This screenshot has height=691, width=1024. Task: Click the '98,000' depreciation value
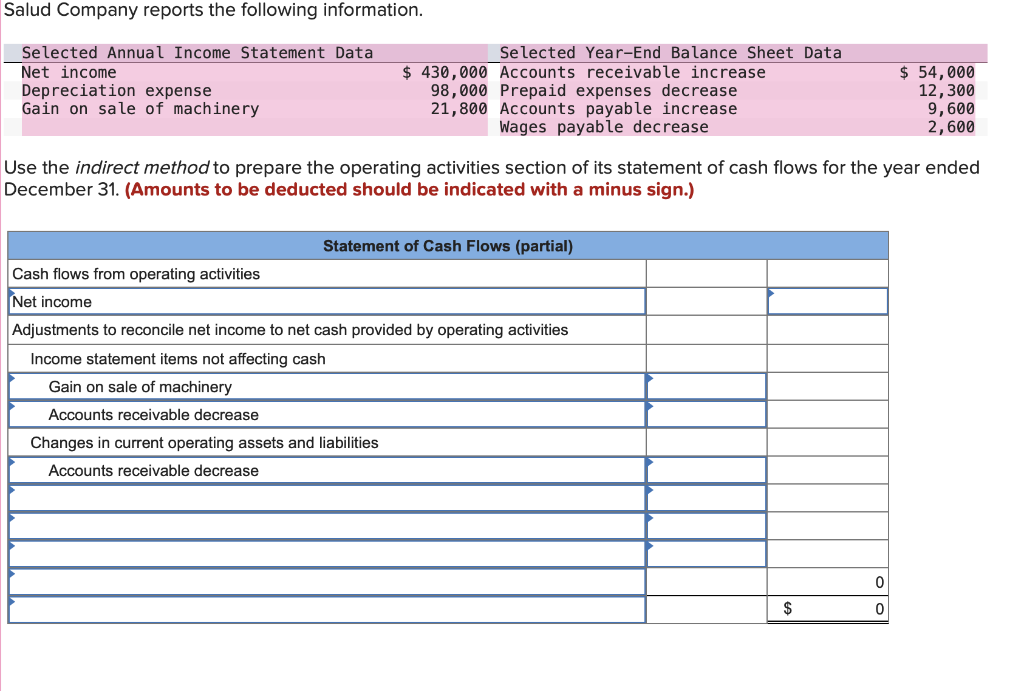click(x=459, y=90)
